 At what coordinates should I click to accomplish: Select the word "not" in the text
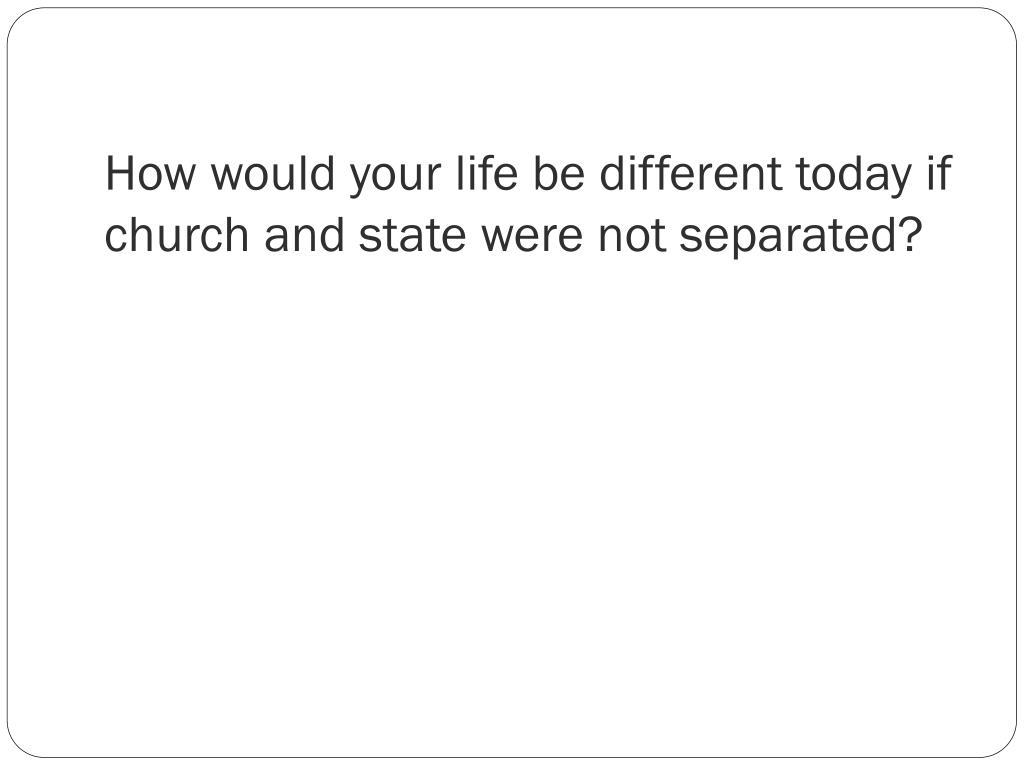click(x=632, y=236)
